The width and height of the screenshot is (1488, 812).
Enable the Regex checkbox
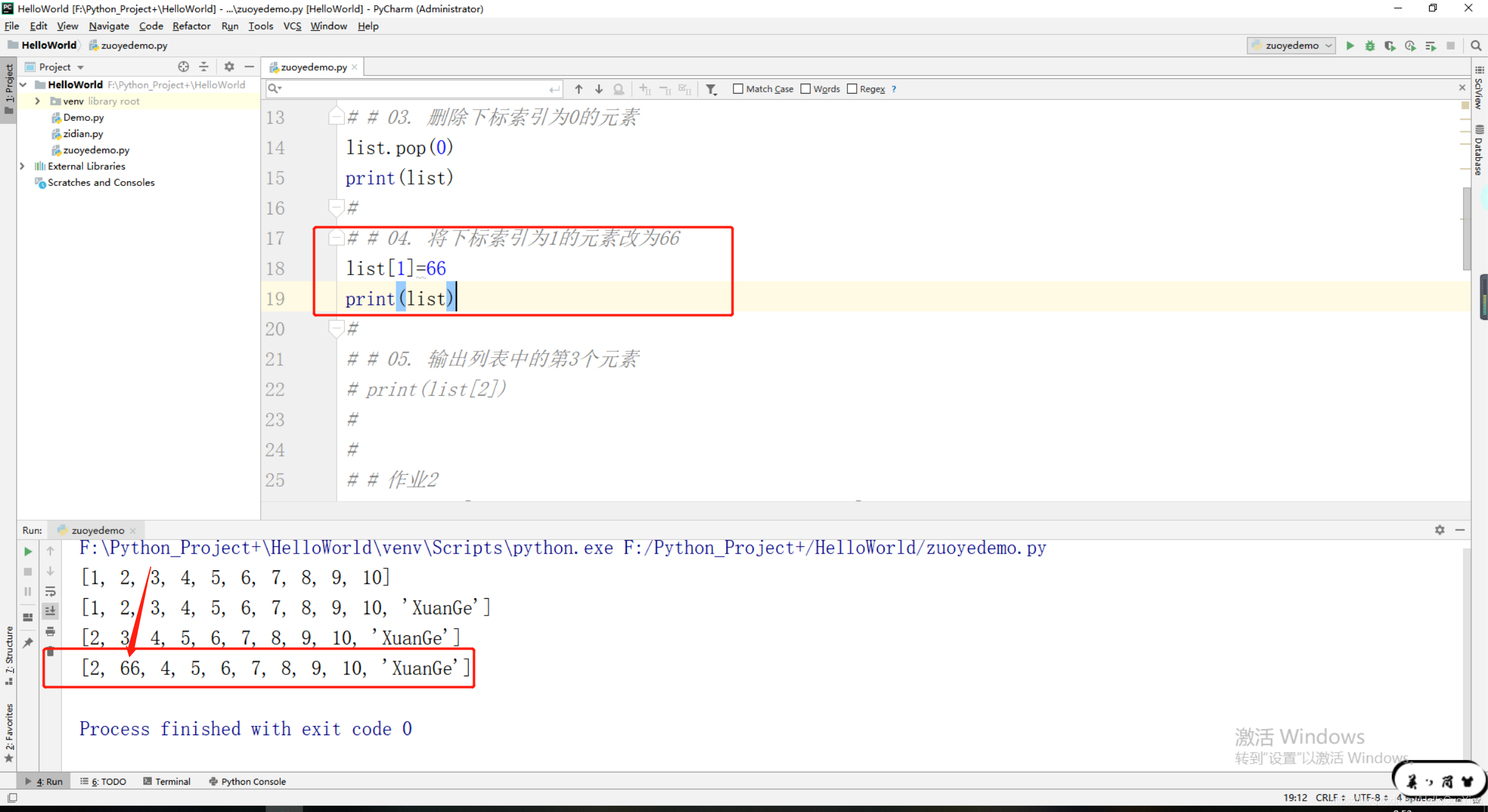[852, 89]
